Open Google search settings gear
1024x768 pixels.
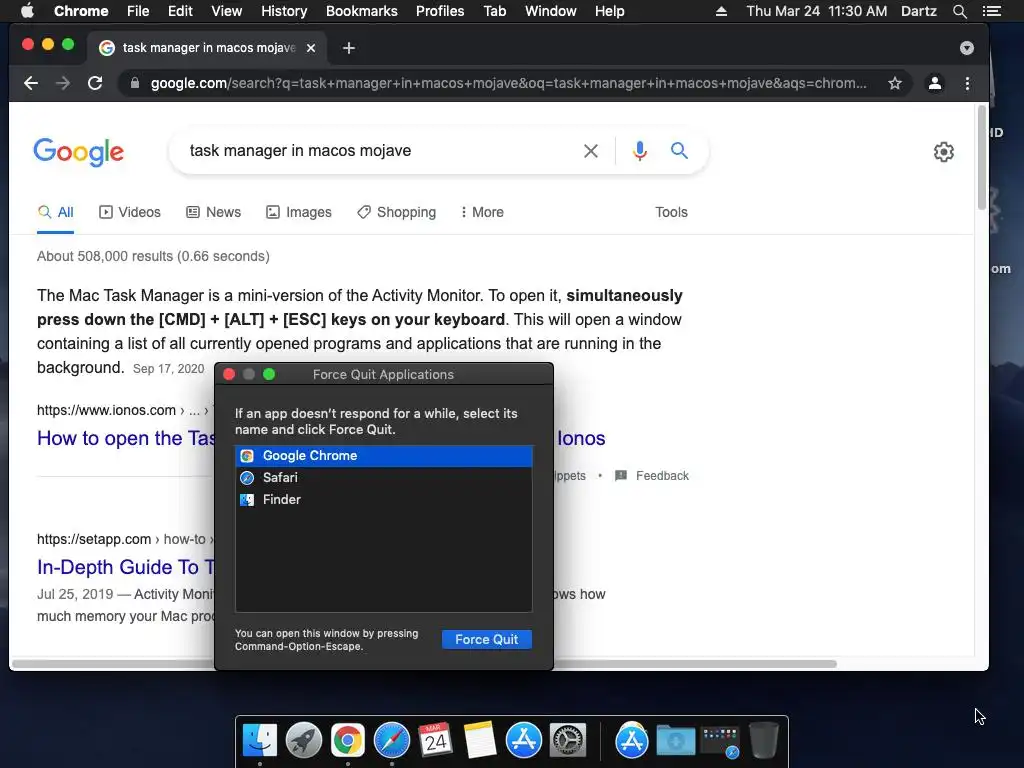tap(944, 152)
